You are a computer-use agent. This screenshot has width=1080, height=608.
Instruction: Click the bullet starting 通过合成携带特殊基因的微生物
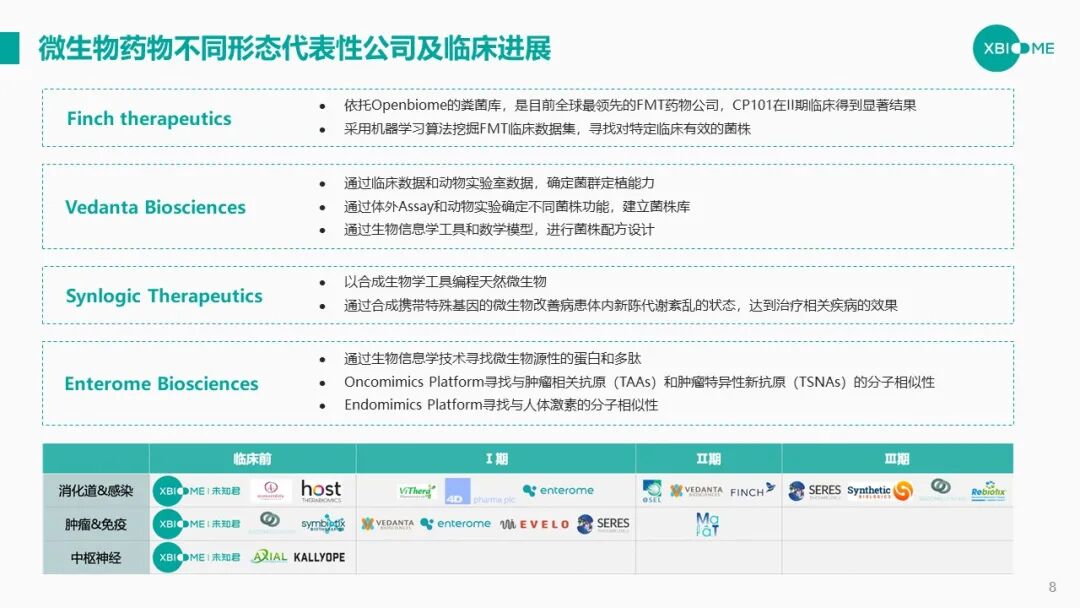tap(621, 306)
